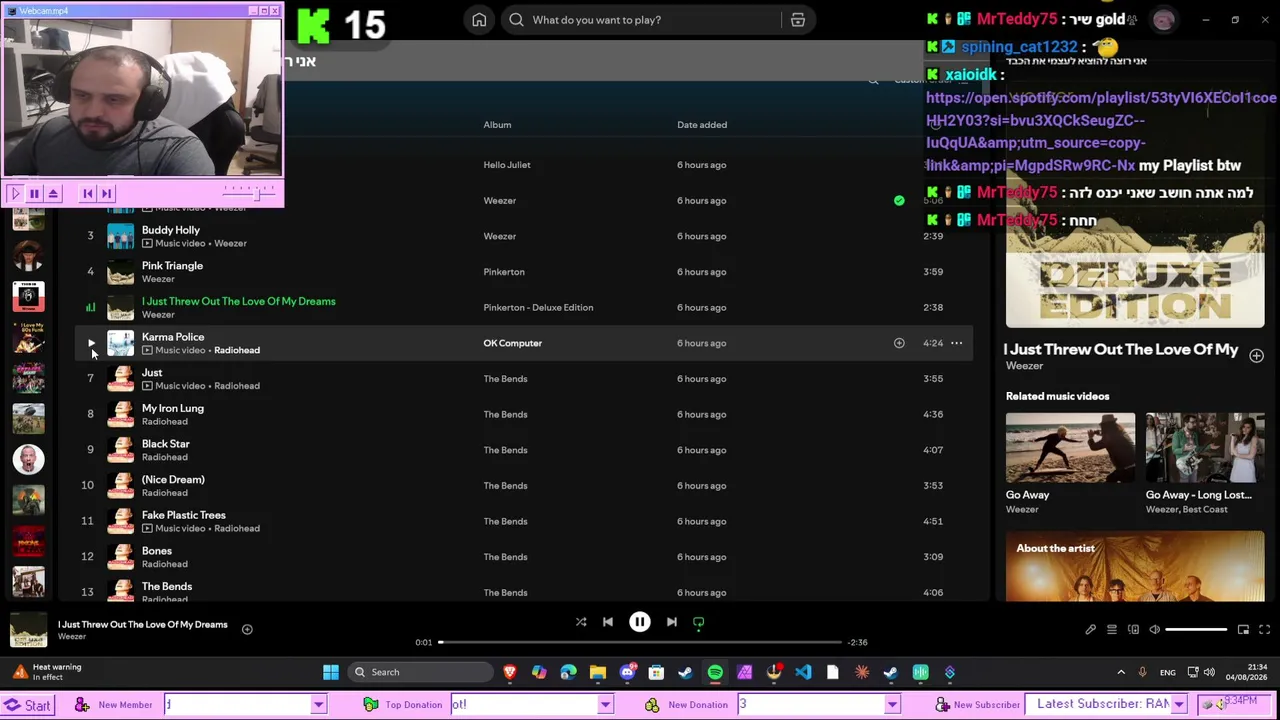Go to Spotify Home via house icon
The image size is (1280, 720).
tap(479, 20)
